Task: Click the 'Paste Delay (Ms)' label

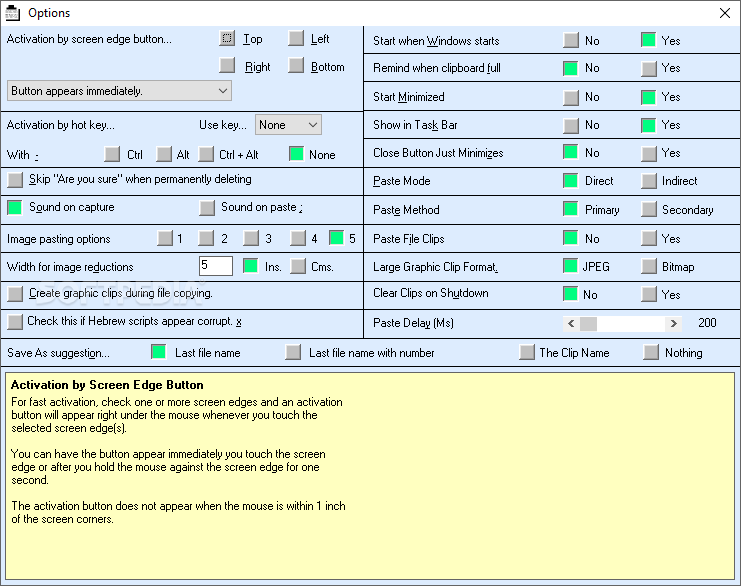Action: click(x=413, y=323)
